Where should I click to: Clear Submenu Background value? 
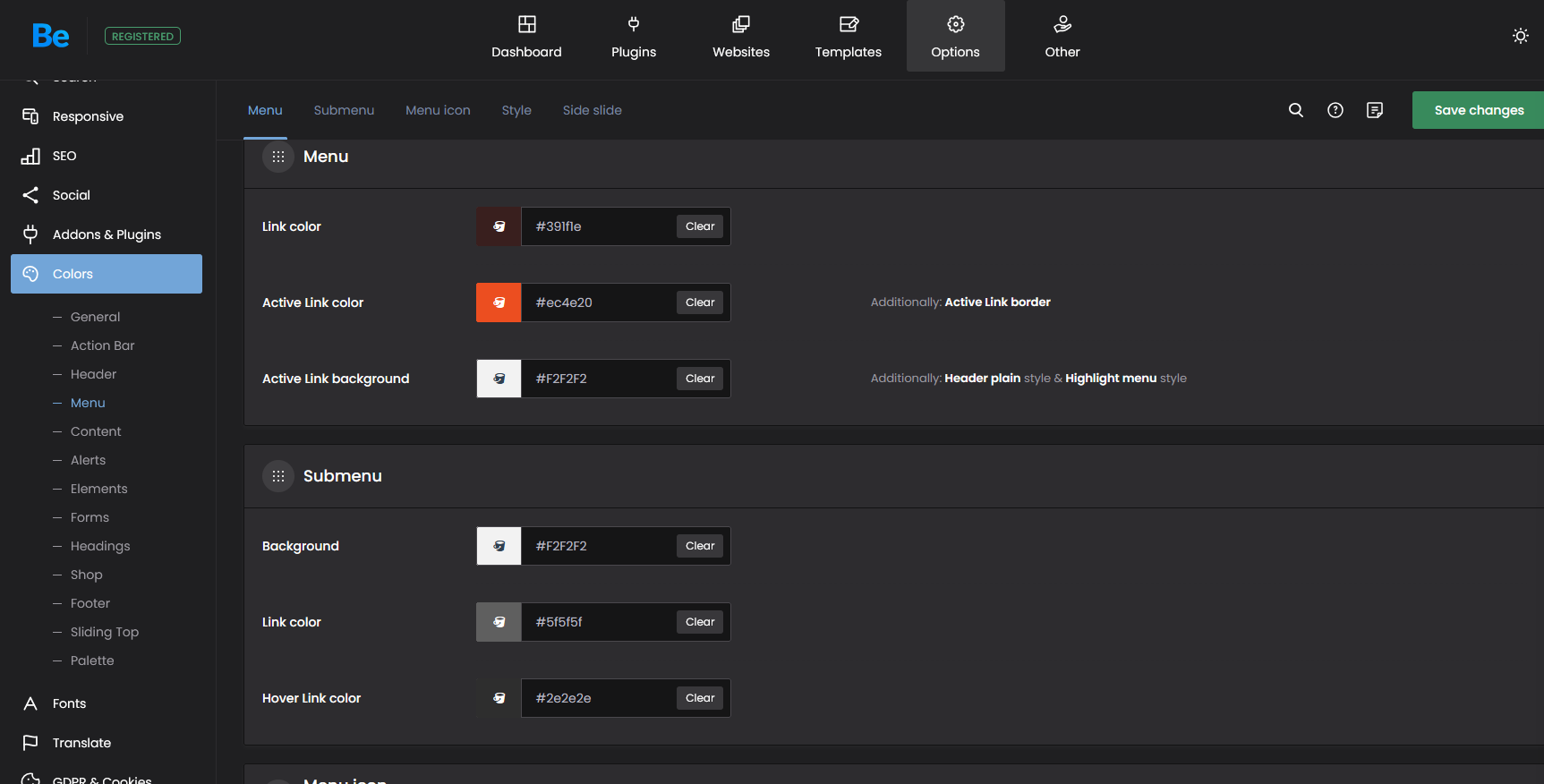coord(700,546)
